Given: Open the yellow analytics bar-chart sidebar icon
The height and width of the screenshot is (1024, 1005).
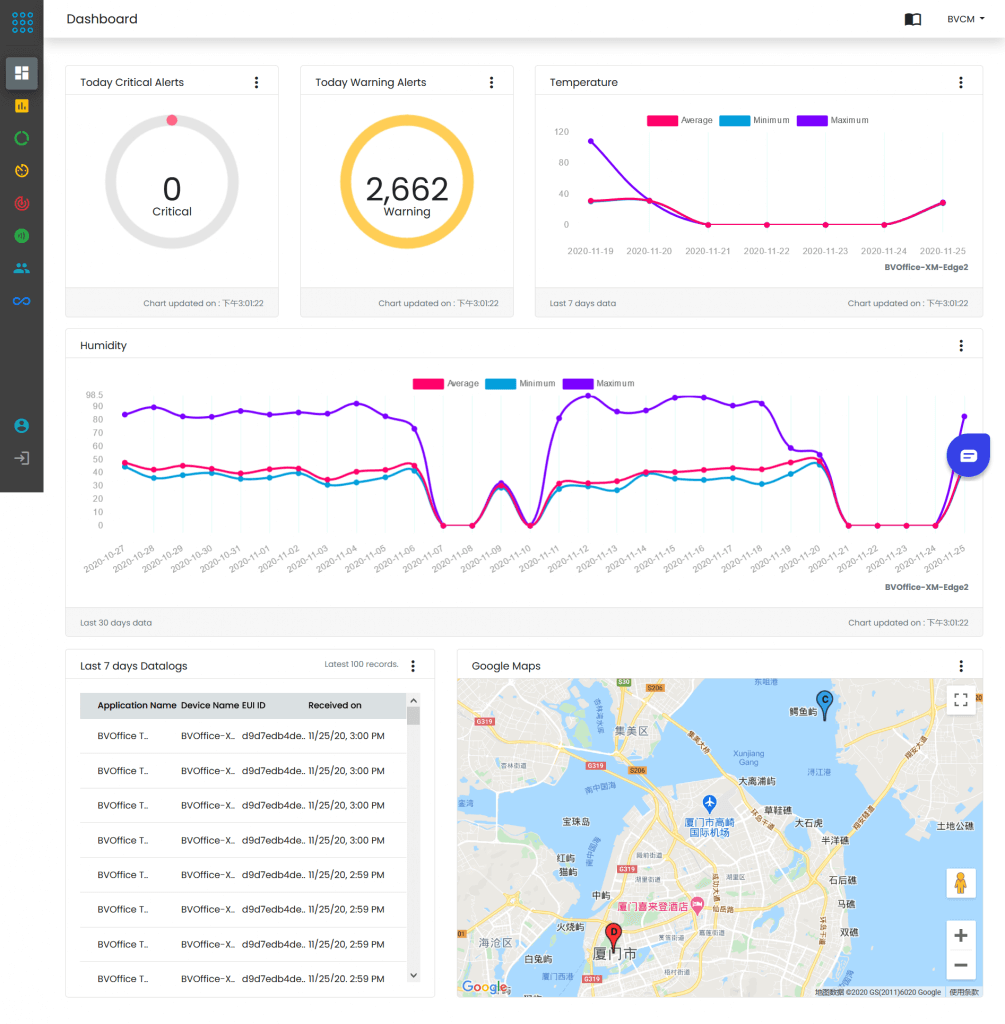Looking at the screenshot, I should point(22,105).
